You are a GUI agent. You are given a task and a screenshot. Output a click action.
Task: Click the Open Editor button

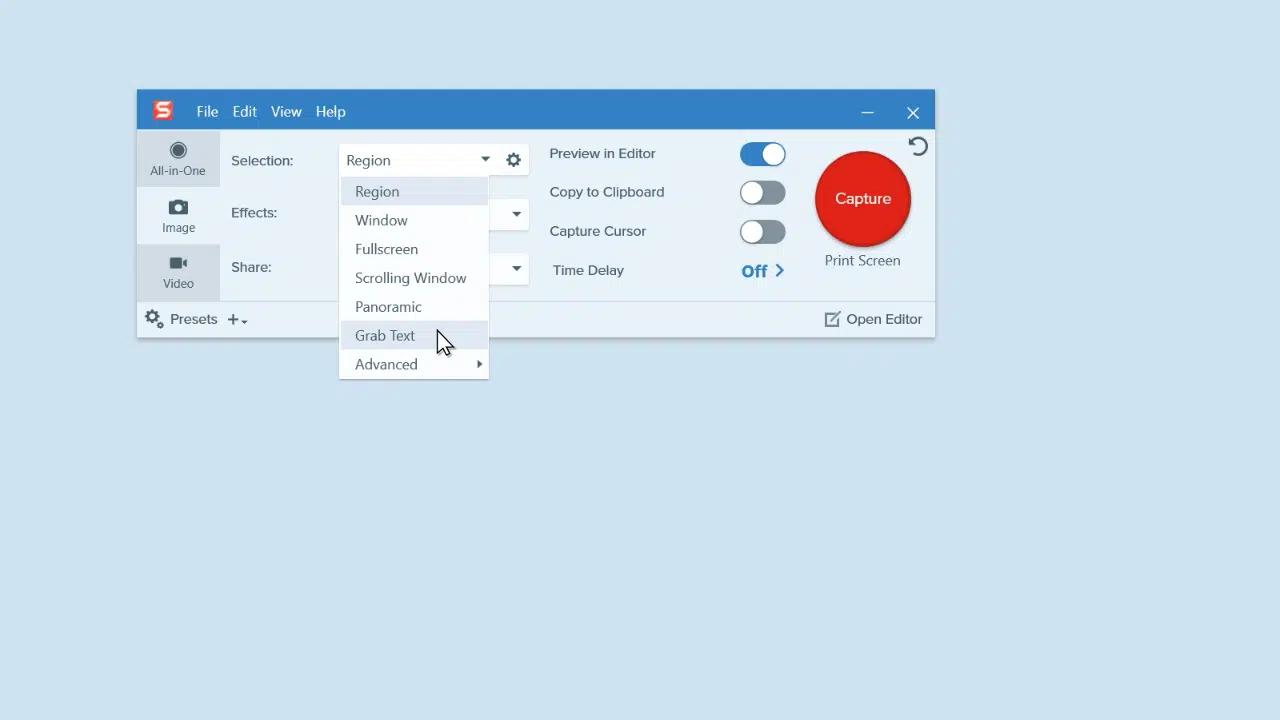point(873,319)
